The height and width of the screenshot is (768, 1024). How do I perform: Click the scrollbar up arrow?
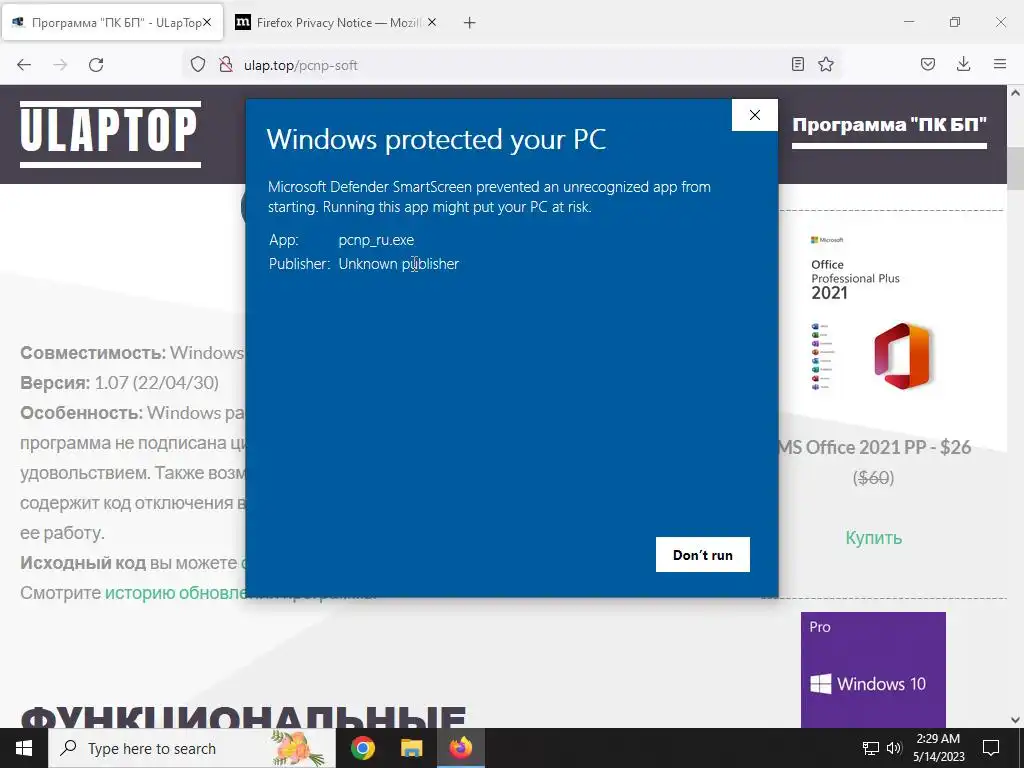point(1015,93)
